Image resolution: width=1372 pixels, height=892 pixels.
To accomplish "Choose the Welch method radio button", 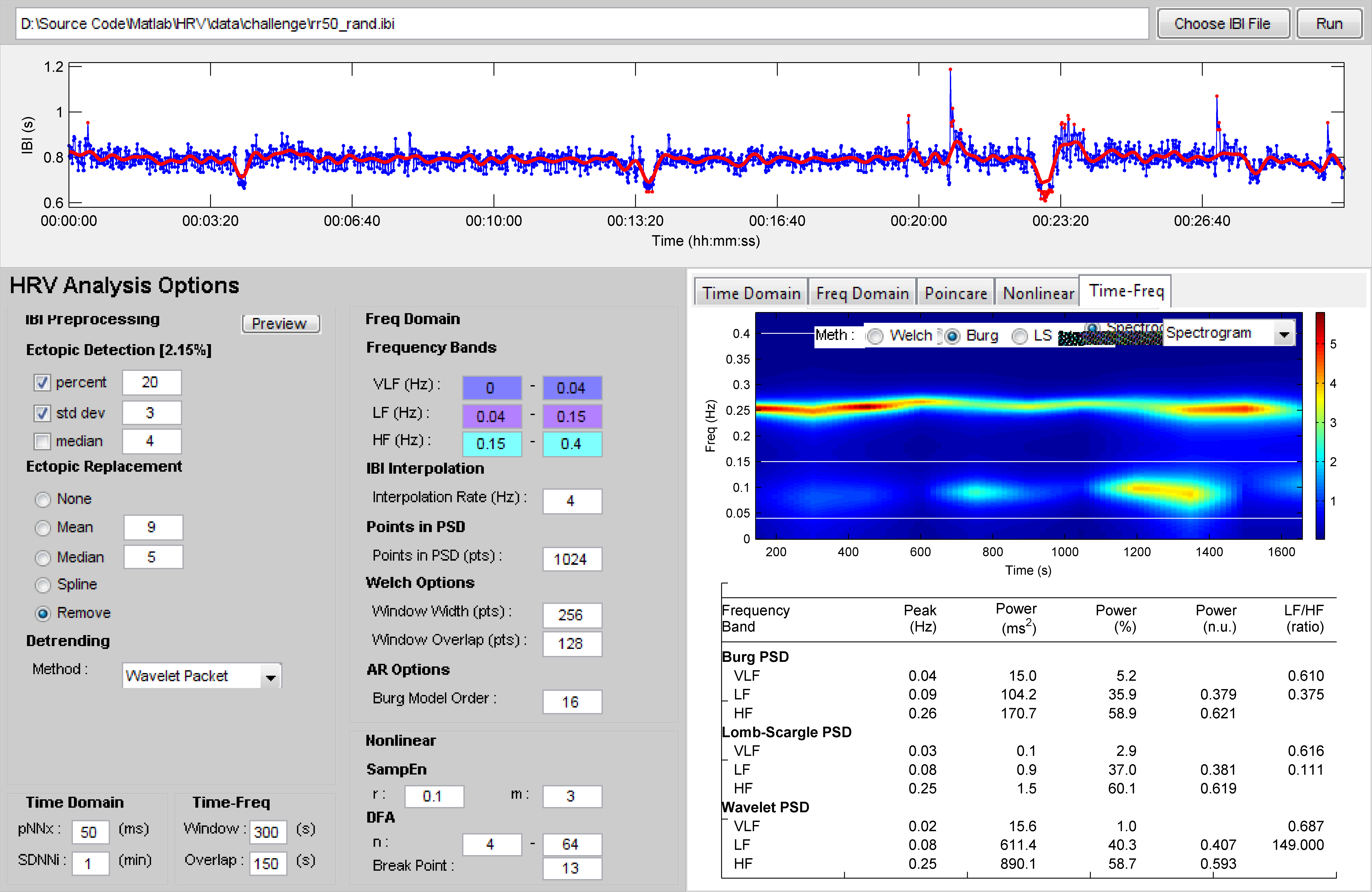I will pos(875,336).
